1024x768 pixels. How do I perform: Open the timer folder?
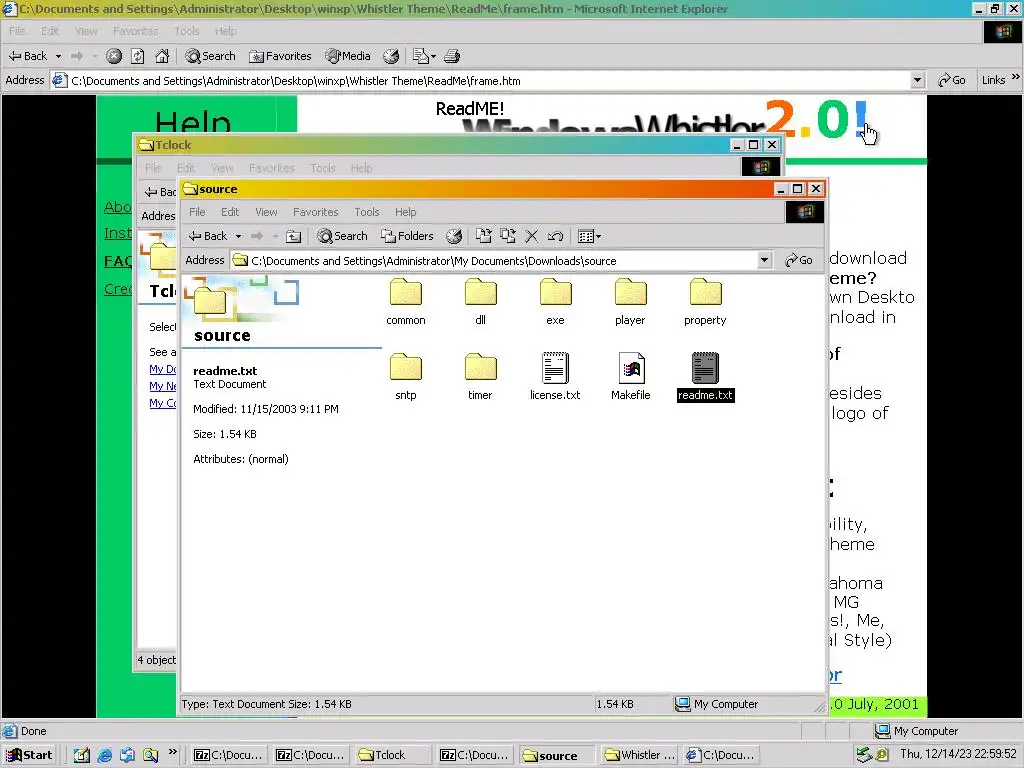coord(481,376)
